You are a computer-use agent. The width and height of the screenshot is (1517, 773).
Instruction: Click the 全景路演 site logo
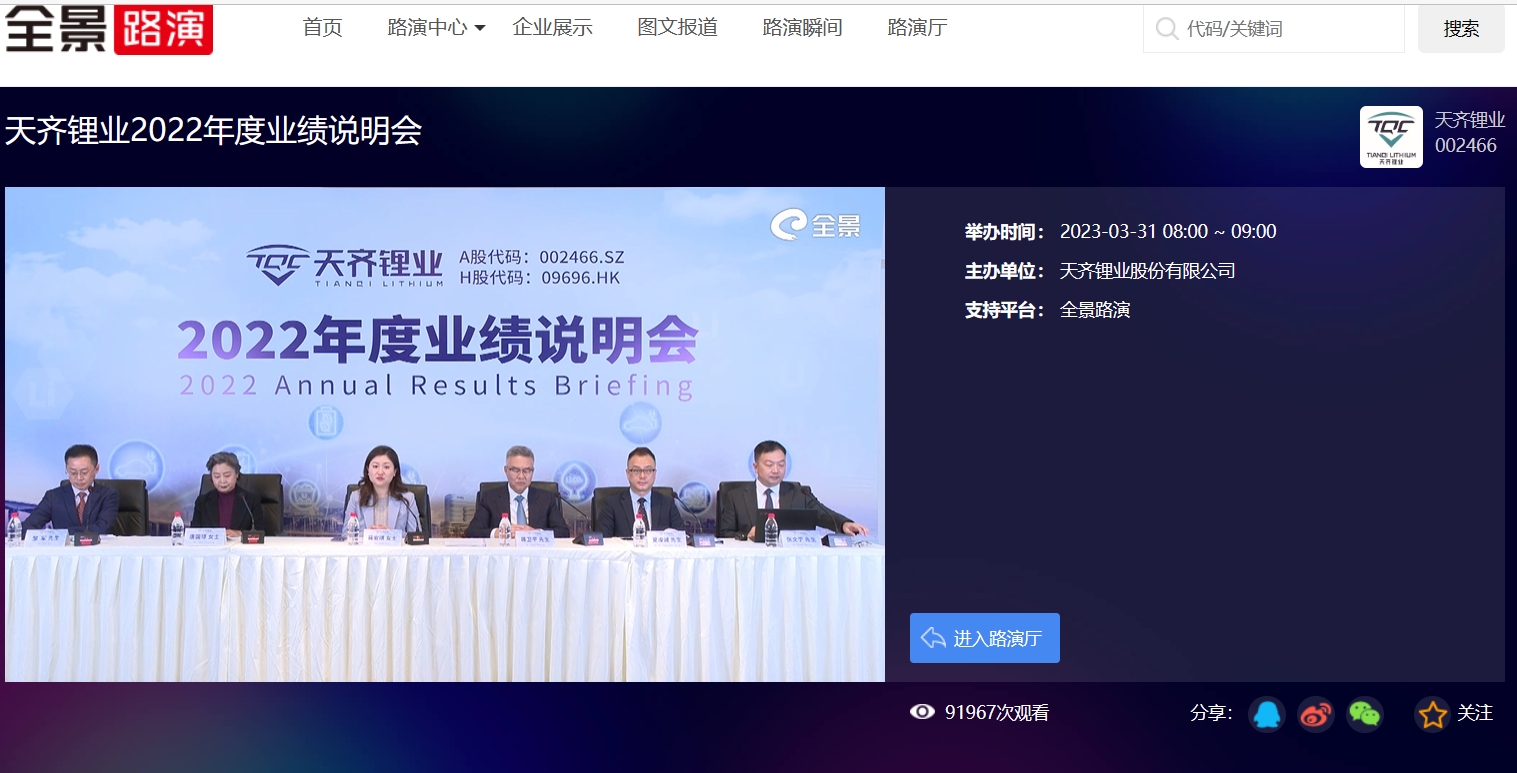pos(109,28)
